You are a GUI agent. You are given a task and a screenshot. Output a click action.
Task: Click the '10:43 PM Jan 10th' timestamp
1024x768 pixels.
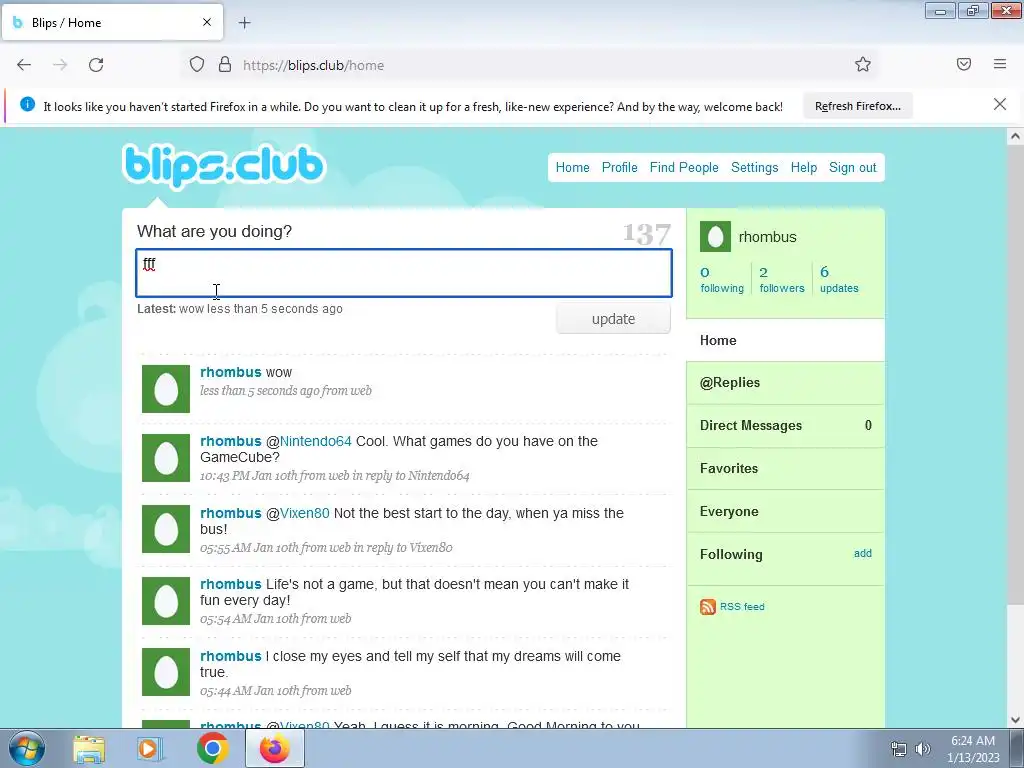click(x=248, y=475)
